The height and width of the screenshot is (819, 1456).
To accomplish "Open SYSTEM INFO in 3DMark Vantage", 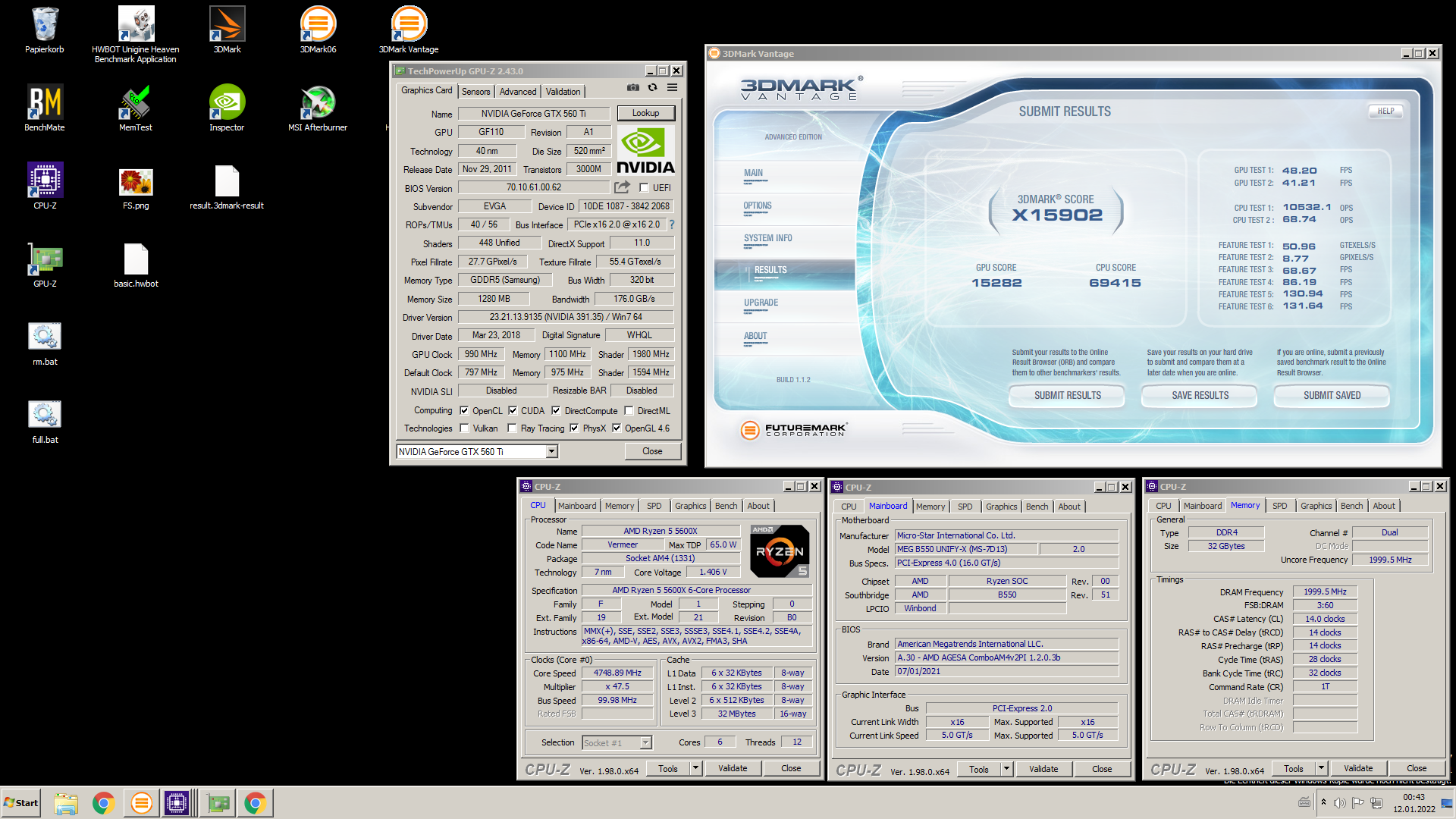I will [768, 238].
